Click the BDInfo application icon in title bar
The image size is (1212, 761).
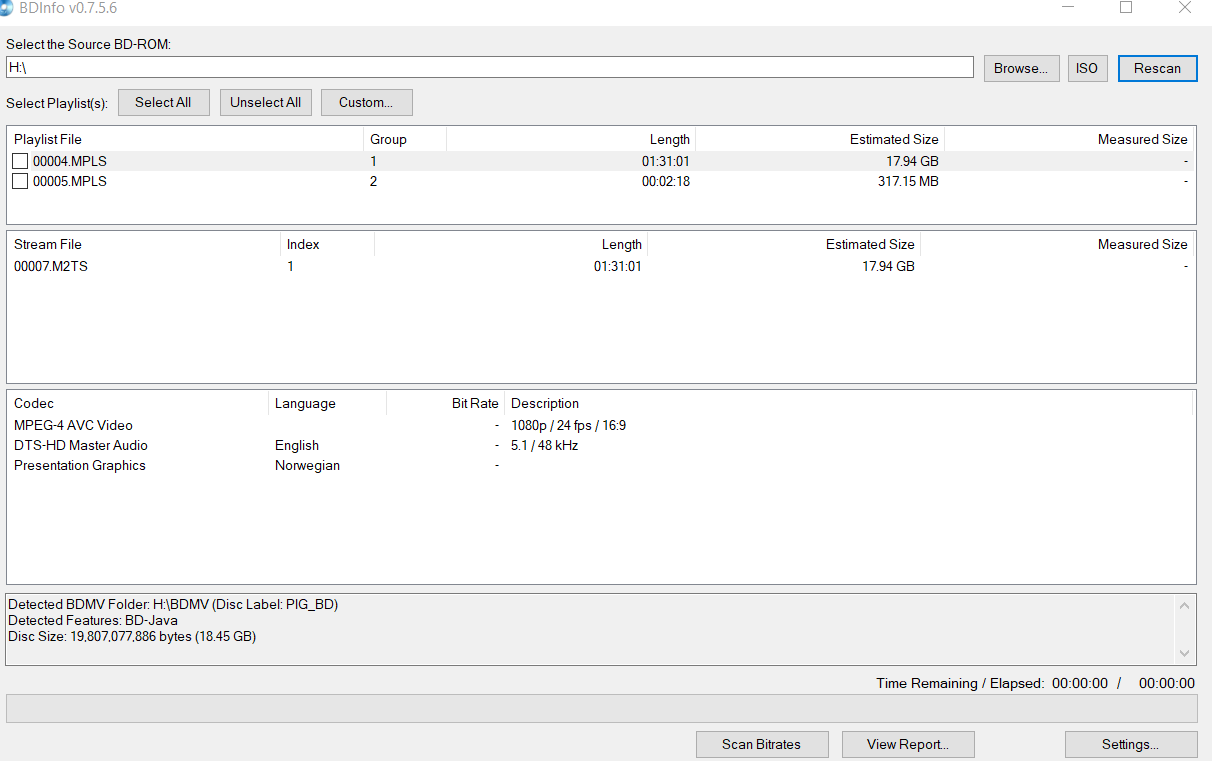7,6
